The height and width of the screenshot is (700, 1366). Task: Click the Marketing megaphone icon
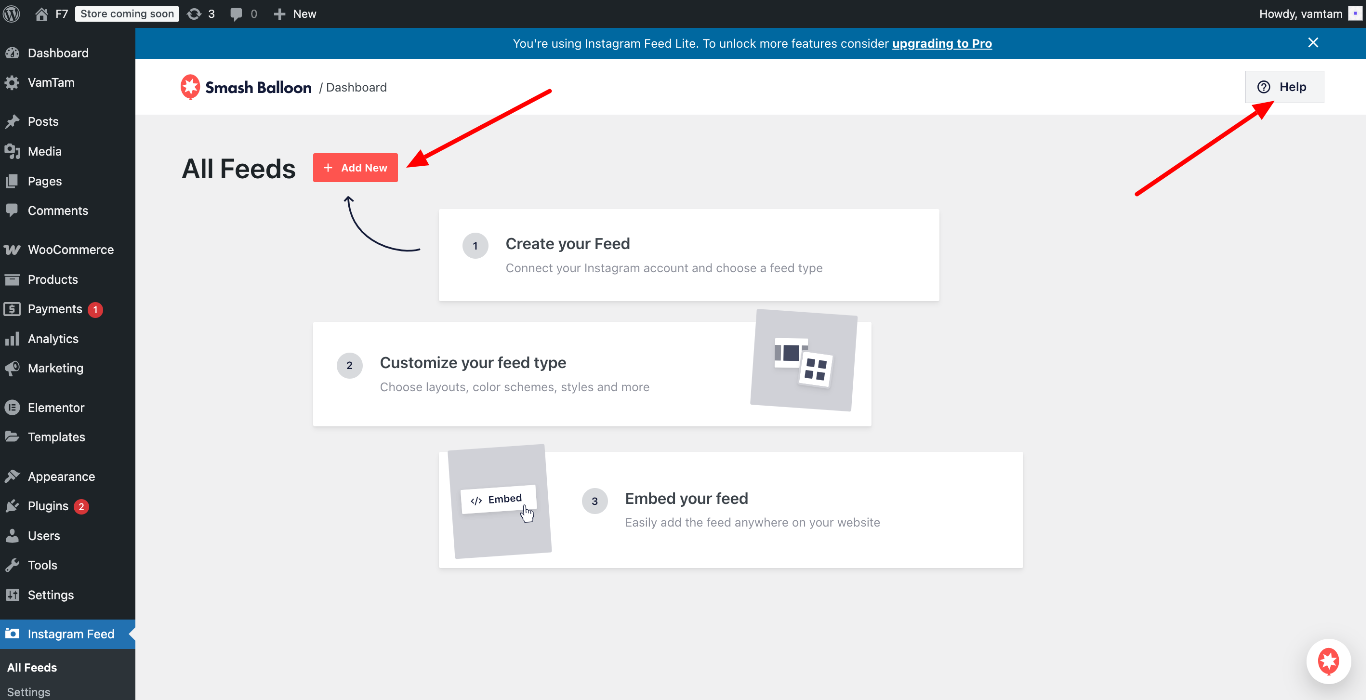coord(12,368)
